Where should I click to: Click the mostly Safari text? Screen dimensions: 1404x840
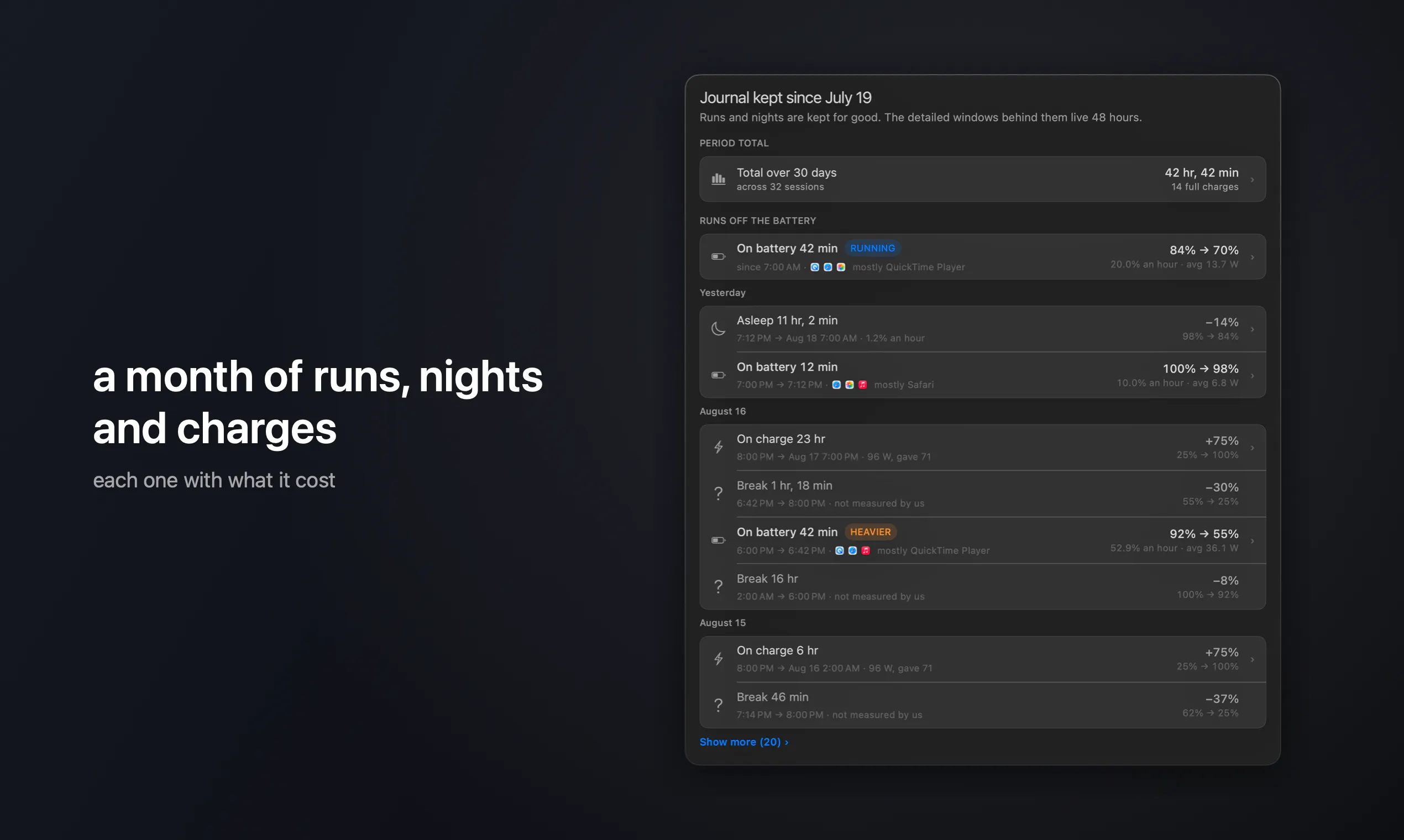click(904, 385)
